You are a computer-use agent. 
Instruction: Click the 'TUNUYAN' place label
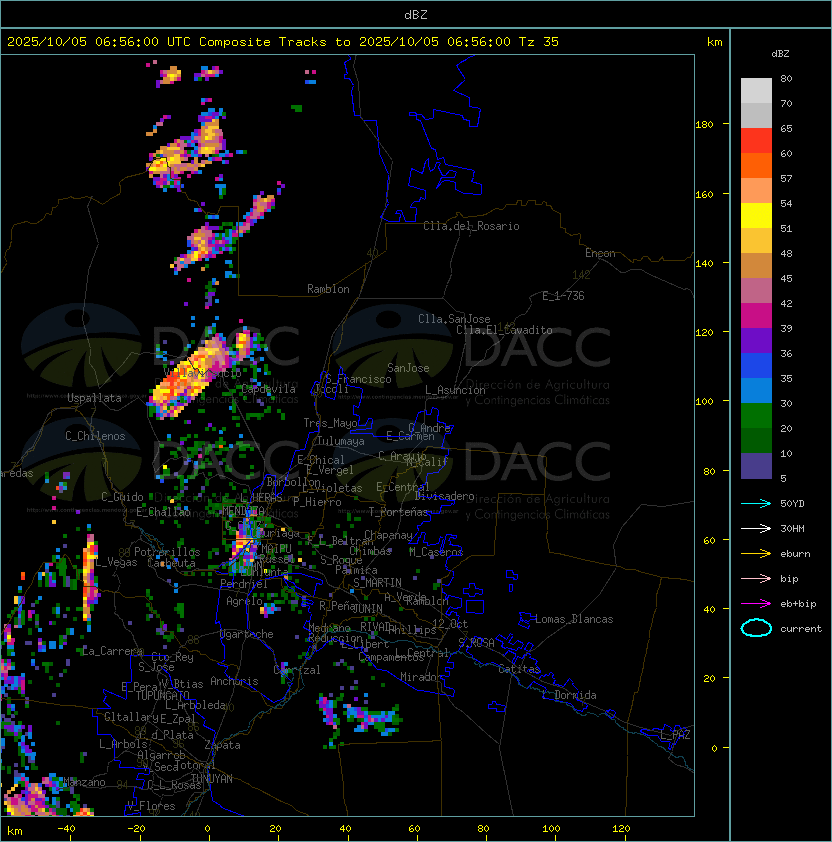(212, 779)
